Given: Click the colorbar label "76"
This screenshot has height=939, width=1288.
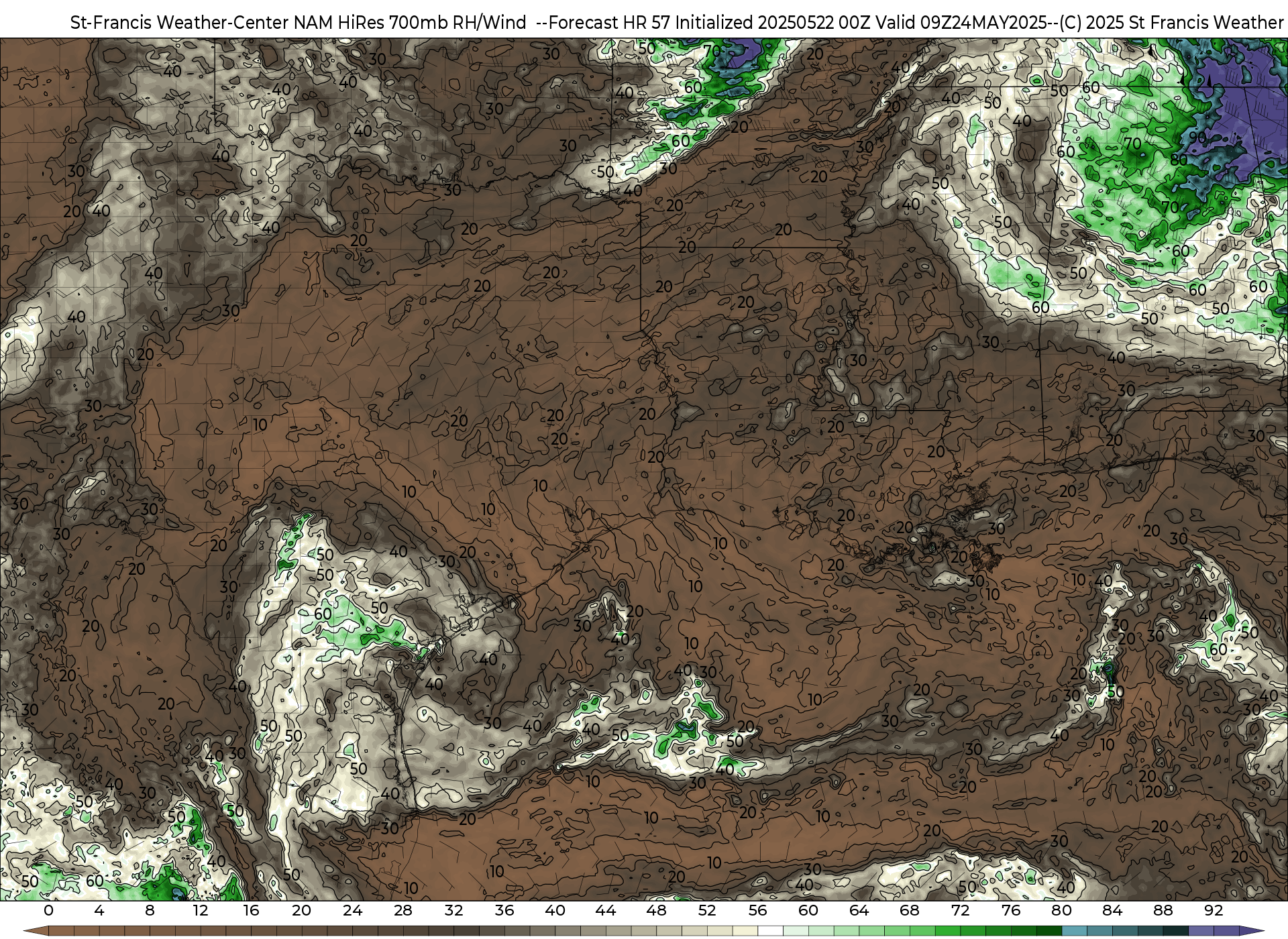Looking at the screenshot, I should click(1011, 911).
